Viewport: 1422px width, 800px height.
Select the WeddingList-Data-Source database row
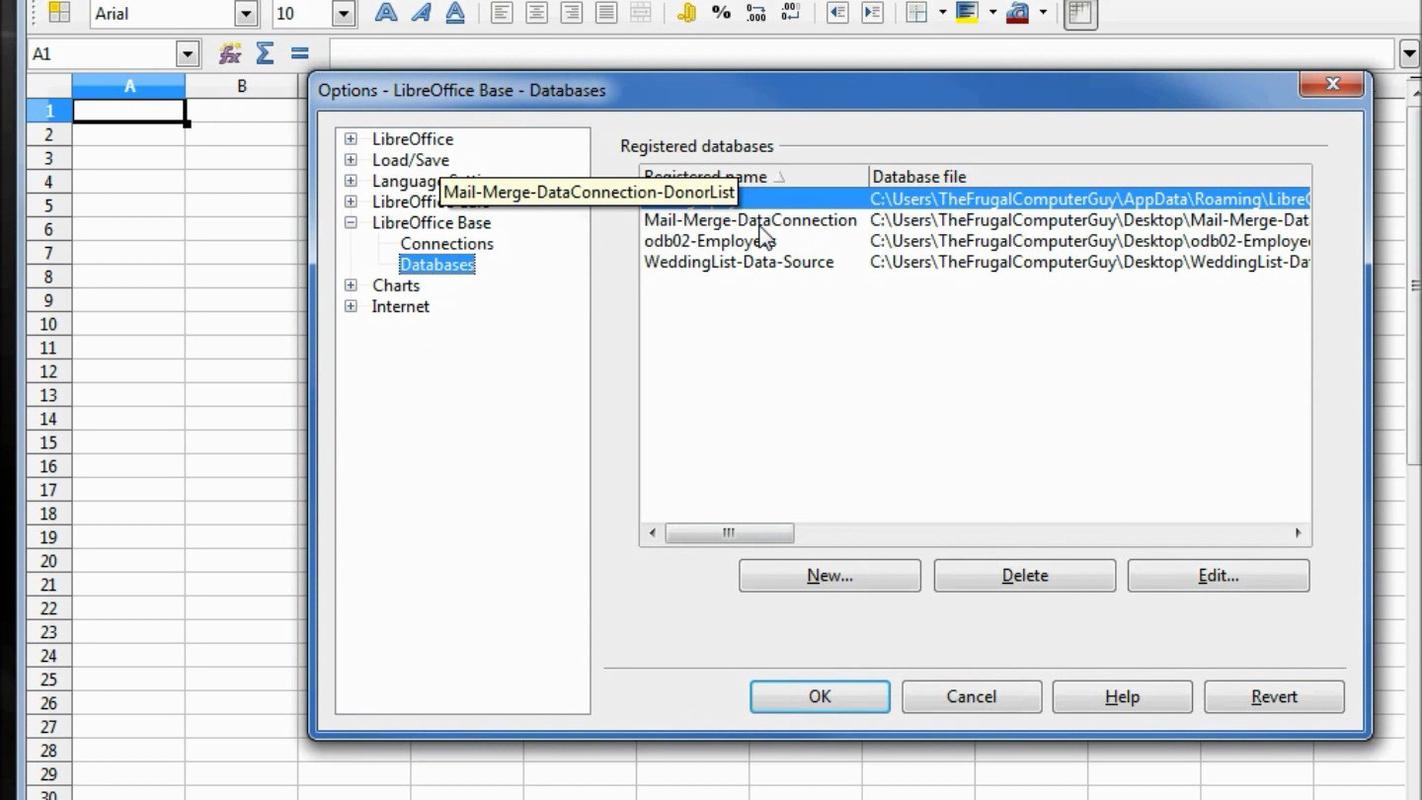(x=975, y=262)
